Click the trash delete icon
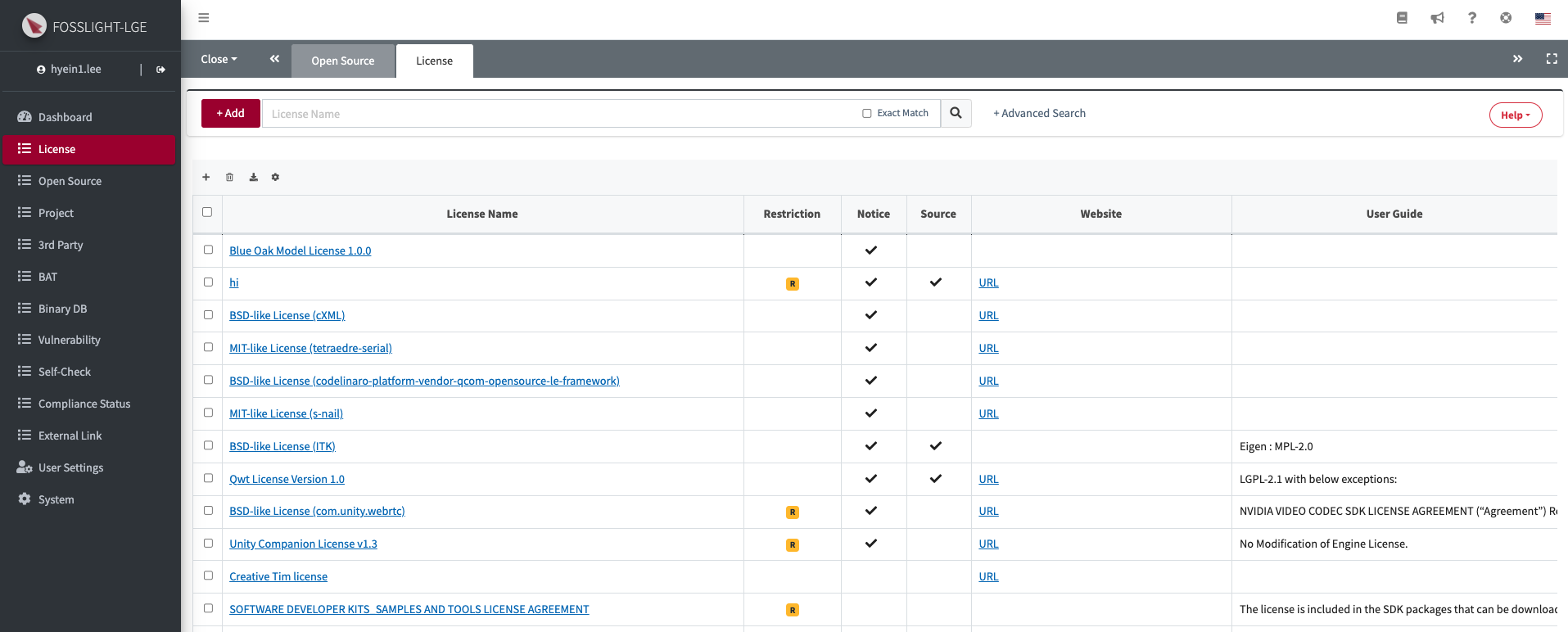 229,177
